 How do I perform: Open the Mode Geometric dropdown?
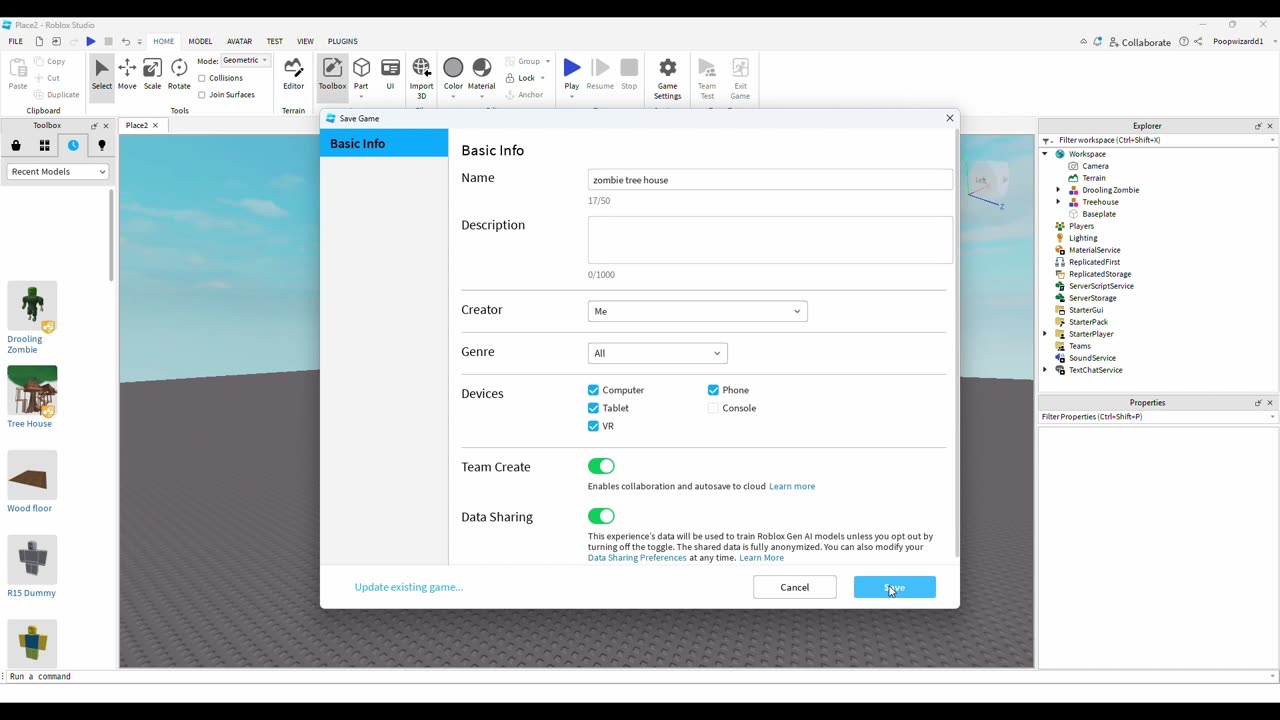[x=245, y=60]
